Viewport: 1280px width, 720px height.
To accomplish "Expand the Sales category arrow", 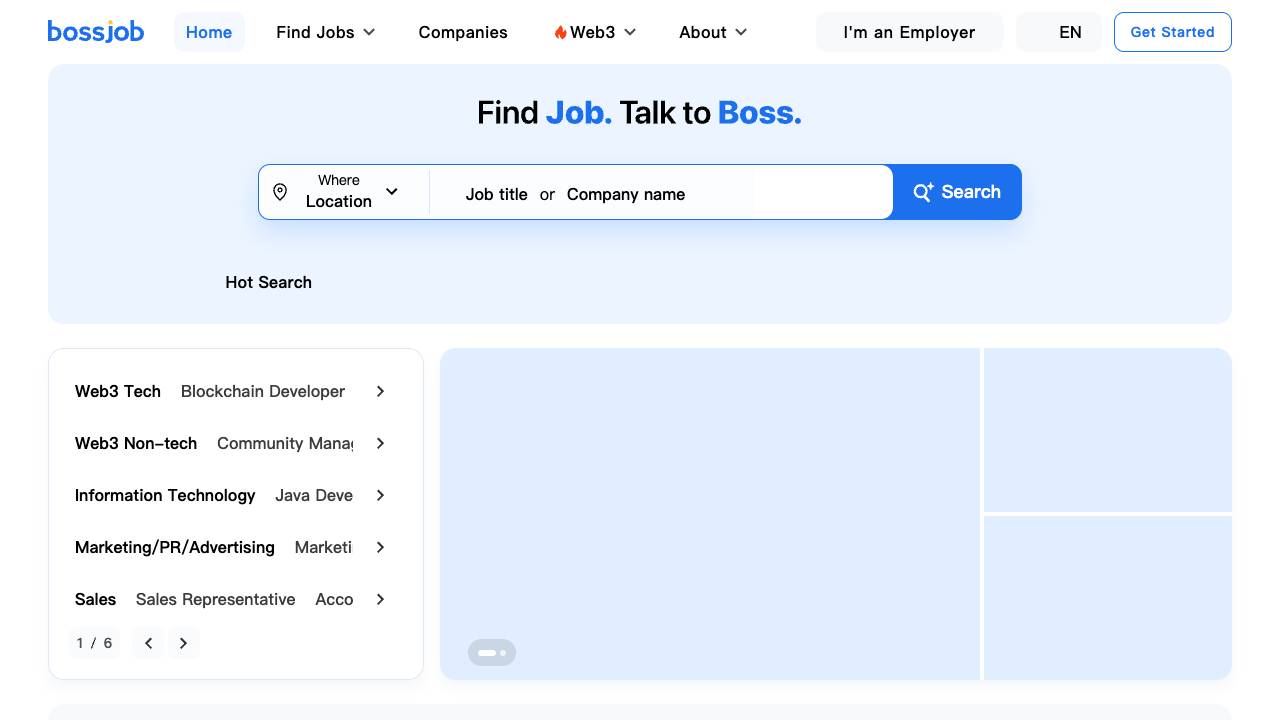I will click(380, 599).
